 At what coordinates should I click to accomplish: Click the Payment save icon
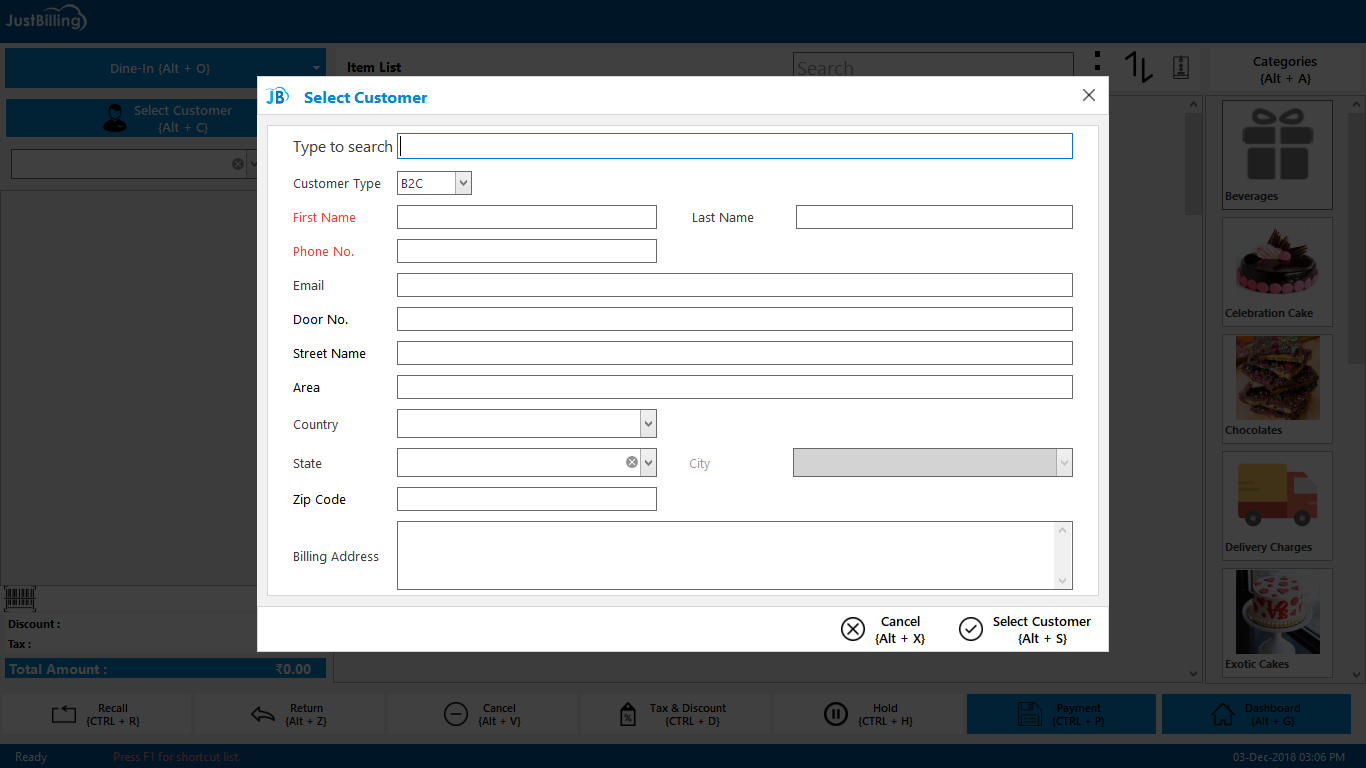(1030, 714)
